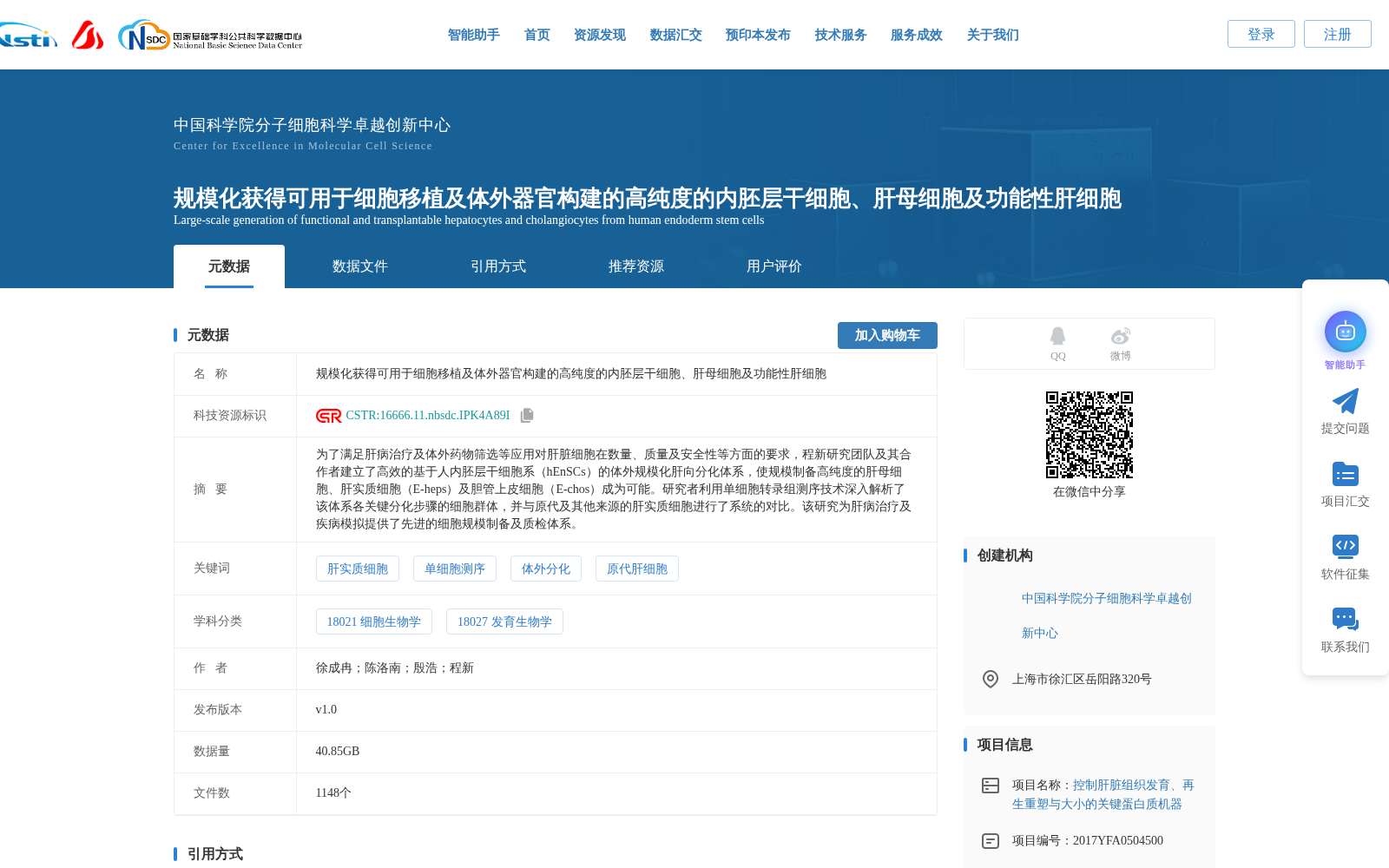This screenshot has width=1389, height=868.
Task: Click authors text 徐成冉；陈洛南；殷浩；程新
Action: (395, 668)
